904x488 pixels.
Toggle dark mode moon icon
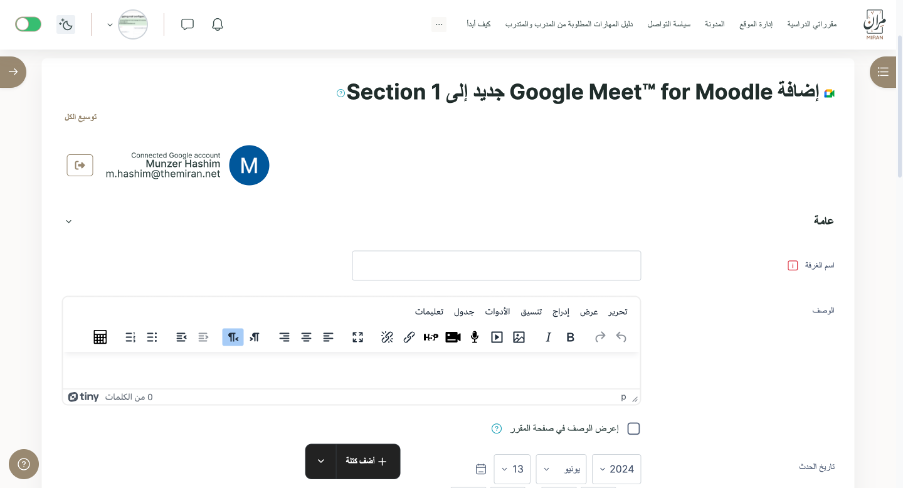coord(66,24)
